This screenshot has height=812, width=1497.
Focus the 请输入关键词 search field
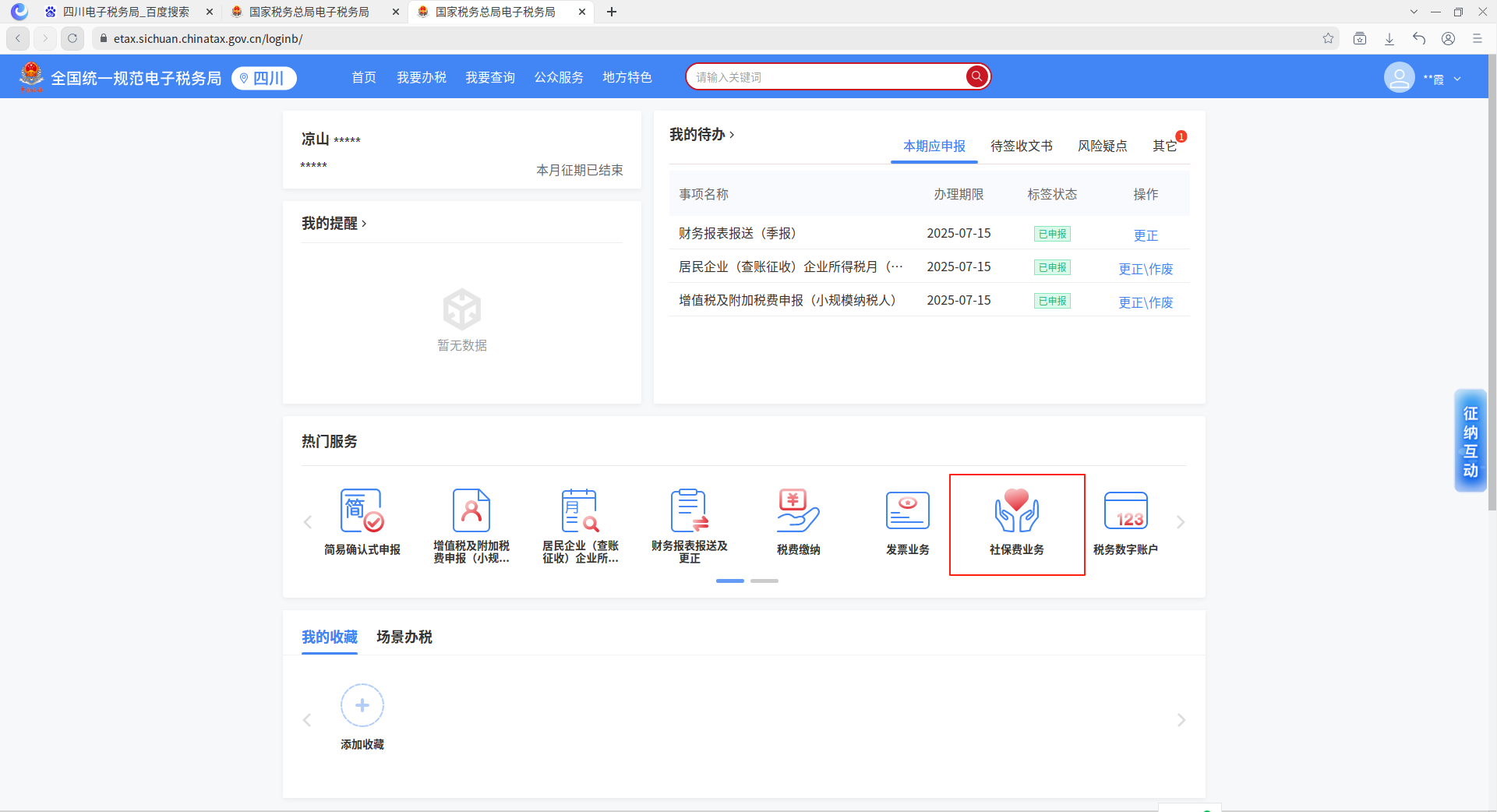point(826,77)
